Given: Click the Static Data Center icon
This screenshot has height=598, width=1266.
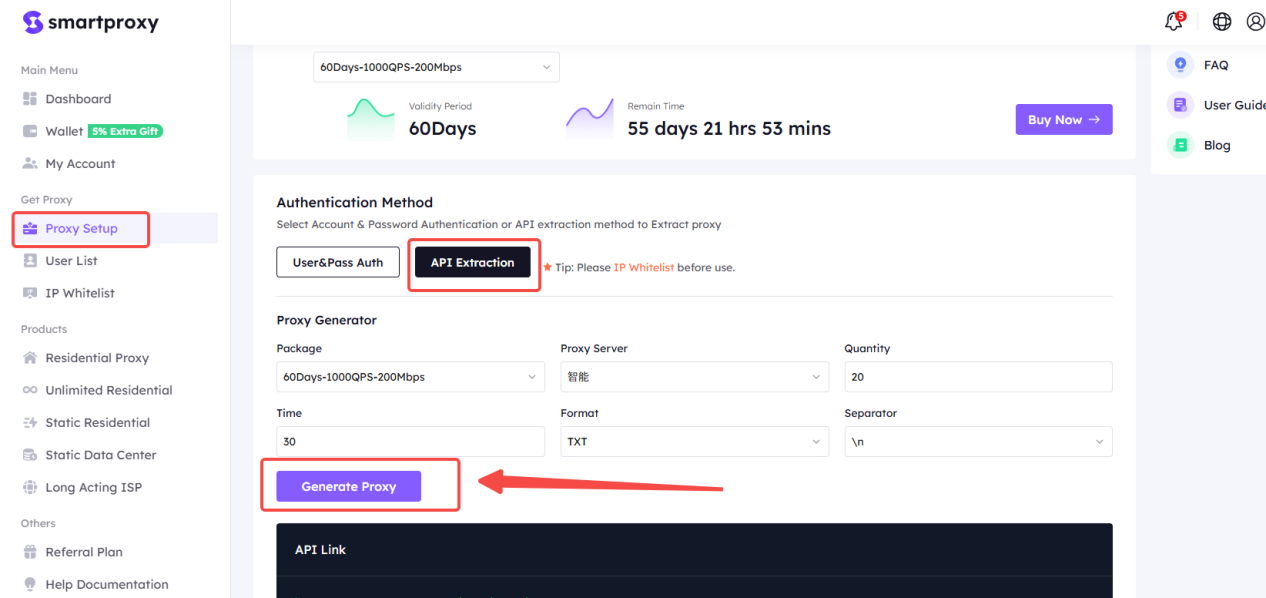Looking at the screenshot, I should [x=30, y=455].
